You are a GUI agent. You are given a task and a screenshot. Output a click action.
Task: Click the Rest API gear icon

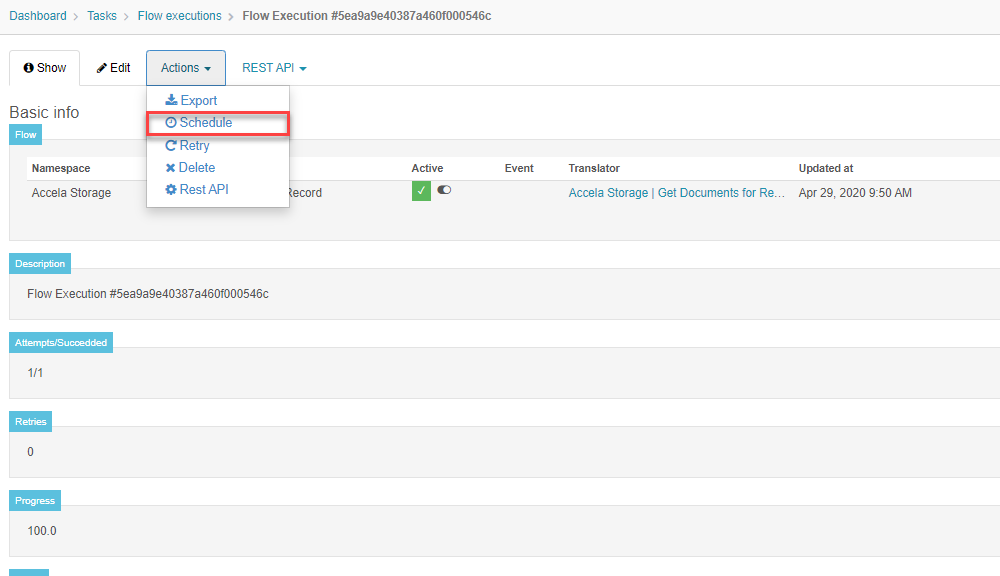click(171, 189)
